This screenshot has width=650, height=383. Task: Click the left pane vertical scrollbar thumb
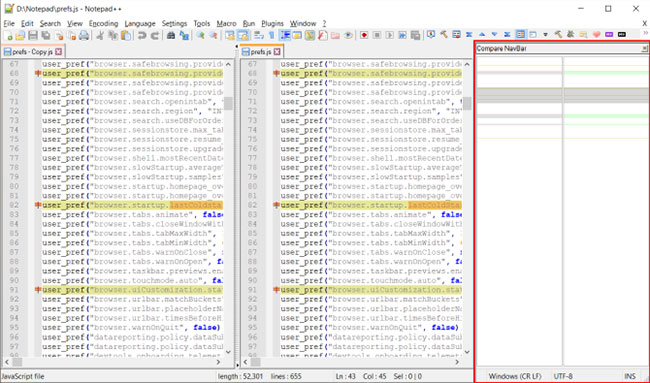pos(228,103)
